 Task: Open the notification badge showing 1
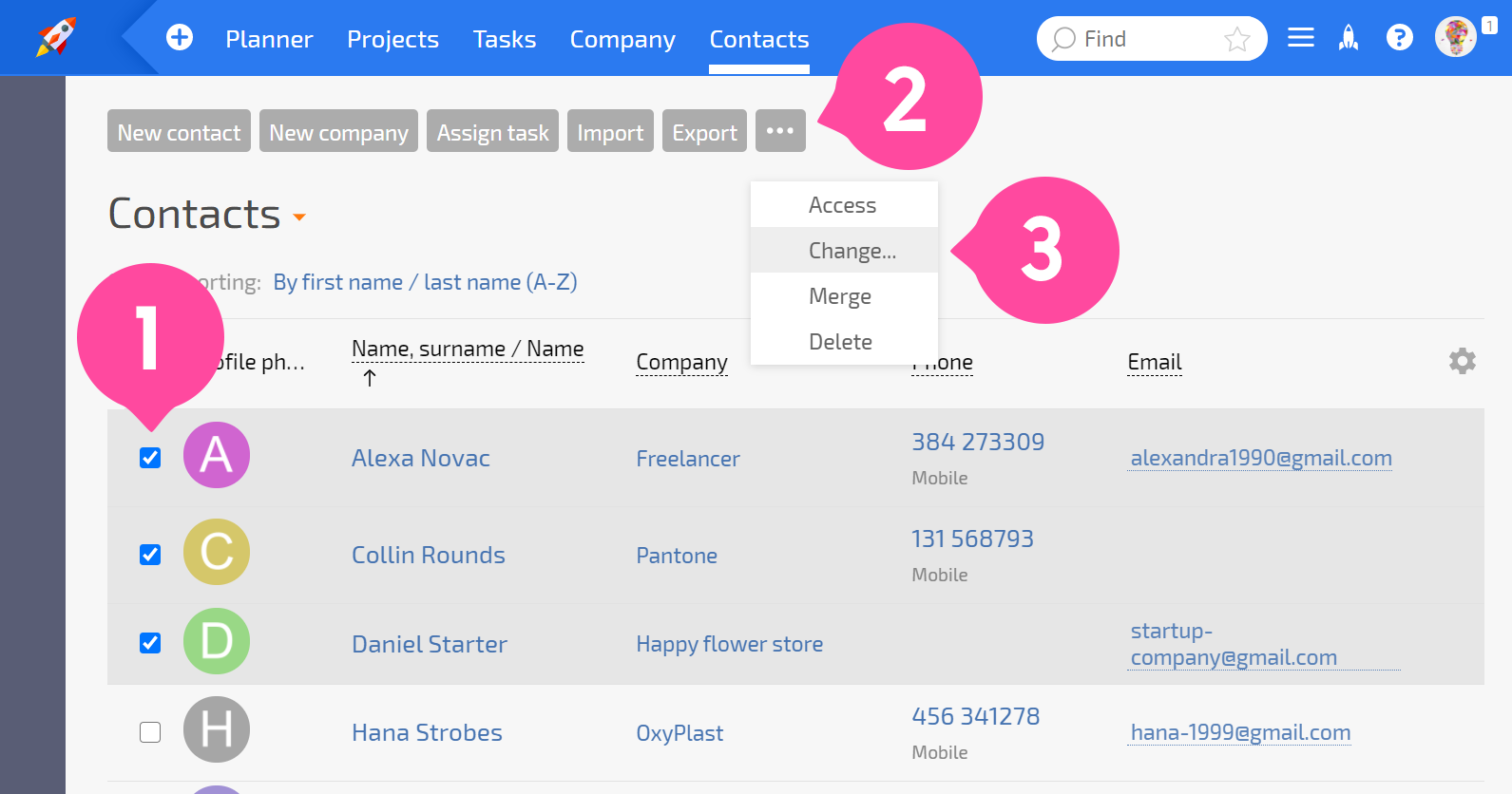(x=1489, y=26)
